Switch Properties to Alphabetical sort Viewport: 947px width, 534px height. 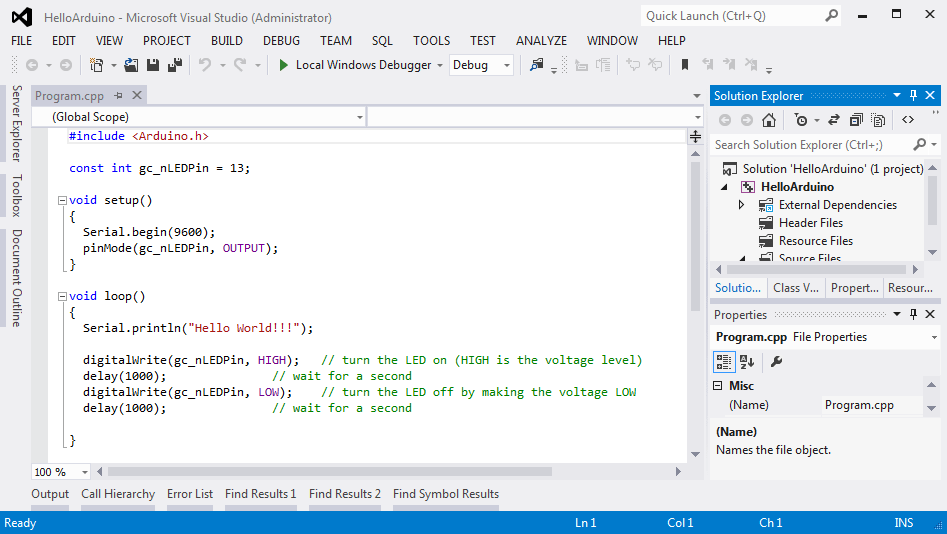[x=747, y=362]
